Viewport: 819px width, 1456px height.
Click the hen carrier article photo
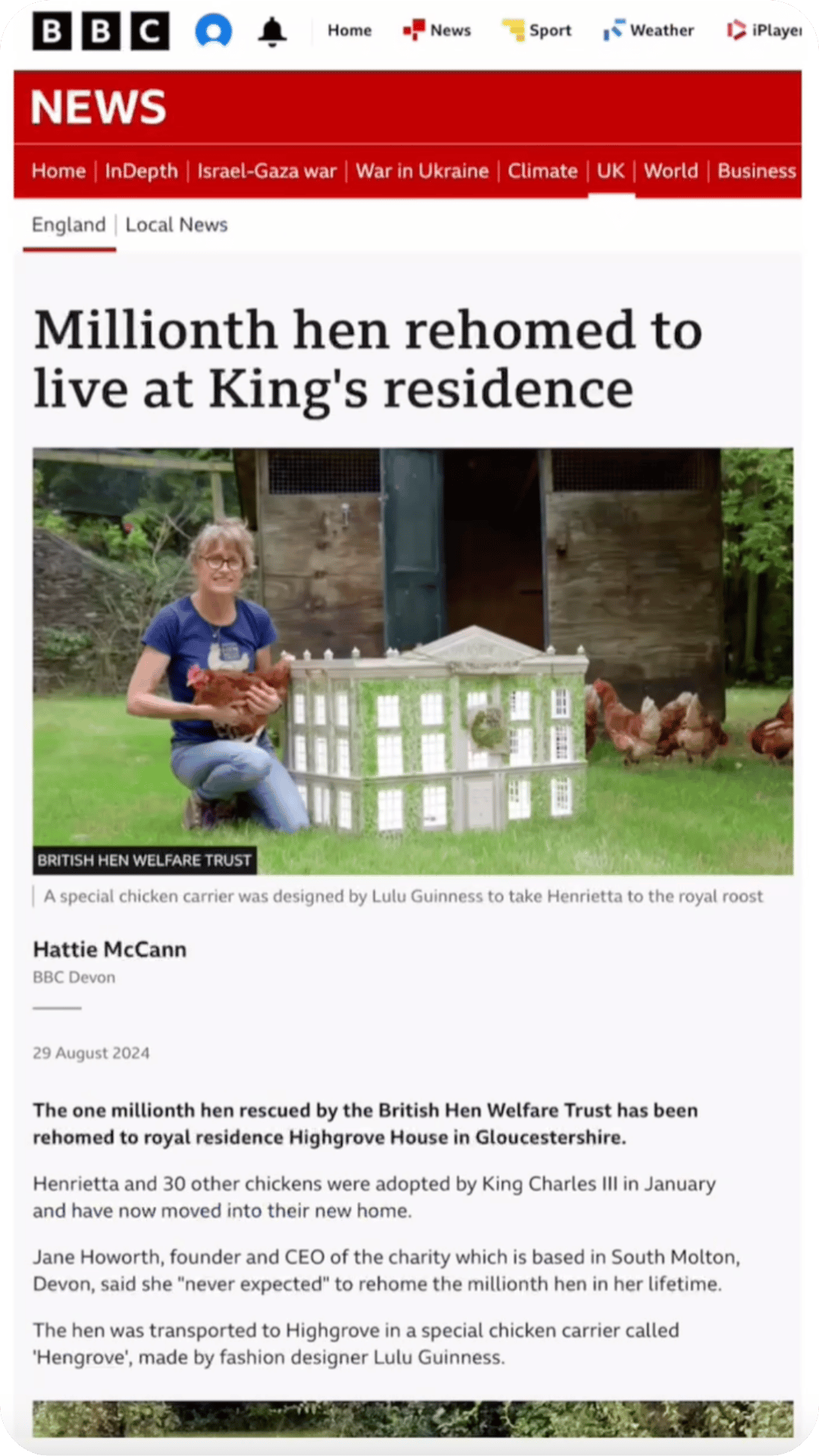click(413, 661)
